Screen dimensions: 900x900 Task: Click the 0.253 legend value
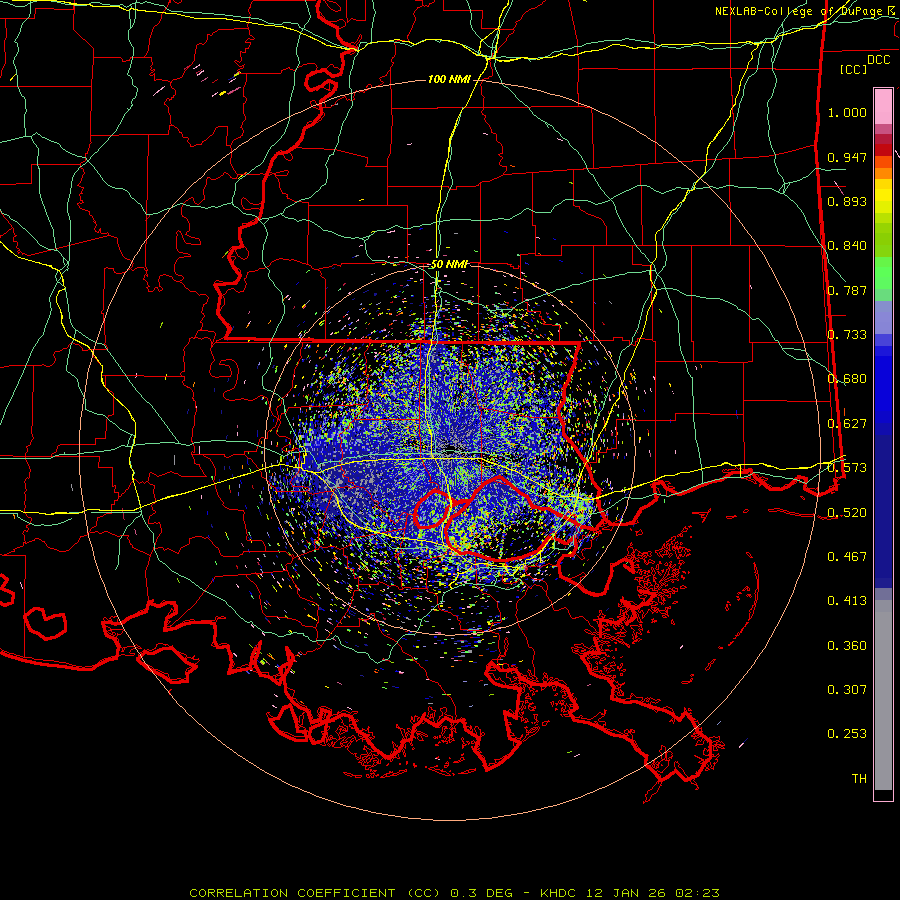click(847, 734)
